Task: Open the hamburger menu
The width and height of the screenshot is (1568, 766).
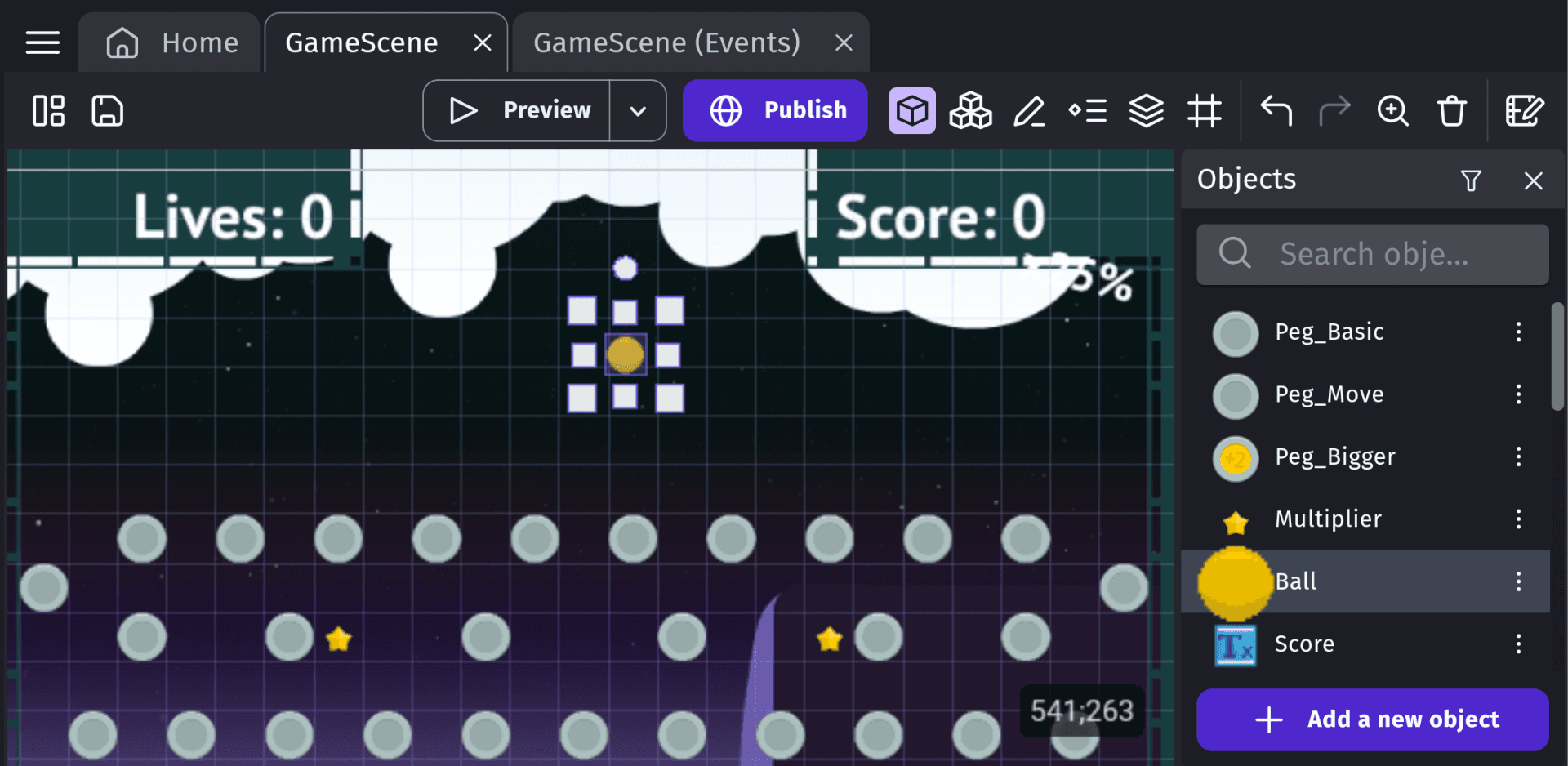Action: [x=42, y=42]
